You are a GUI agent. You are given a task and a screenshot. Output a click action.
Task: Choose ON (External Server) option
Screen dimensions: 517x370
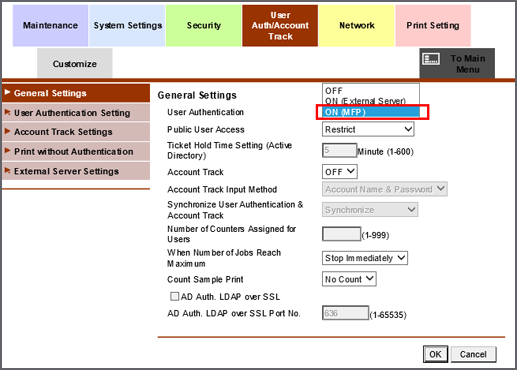coord(371,101)
